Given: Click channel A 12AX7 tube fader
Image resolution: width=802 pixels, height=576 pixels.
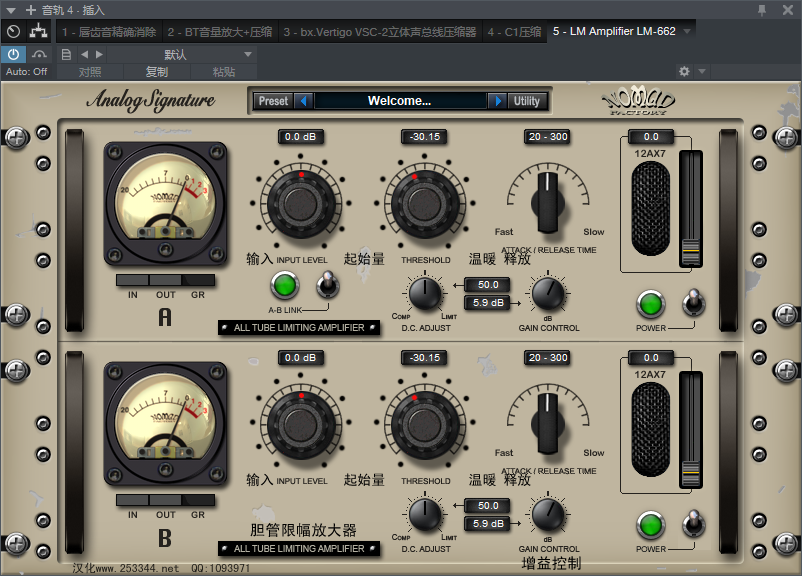Looking at the screenshot, I should (x=690, y=251).
